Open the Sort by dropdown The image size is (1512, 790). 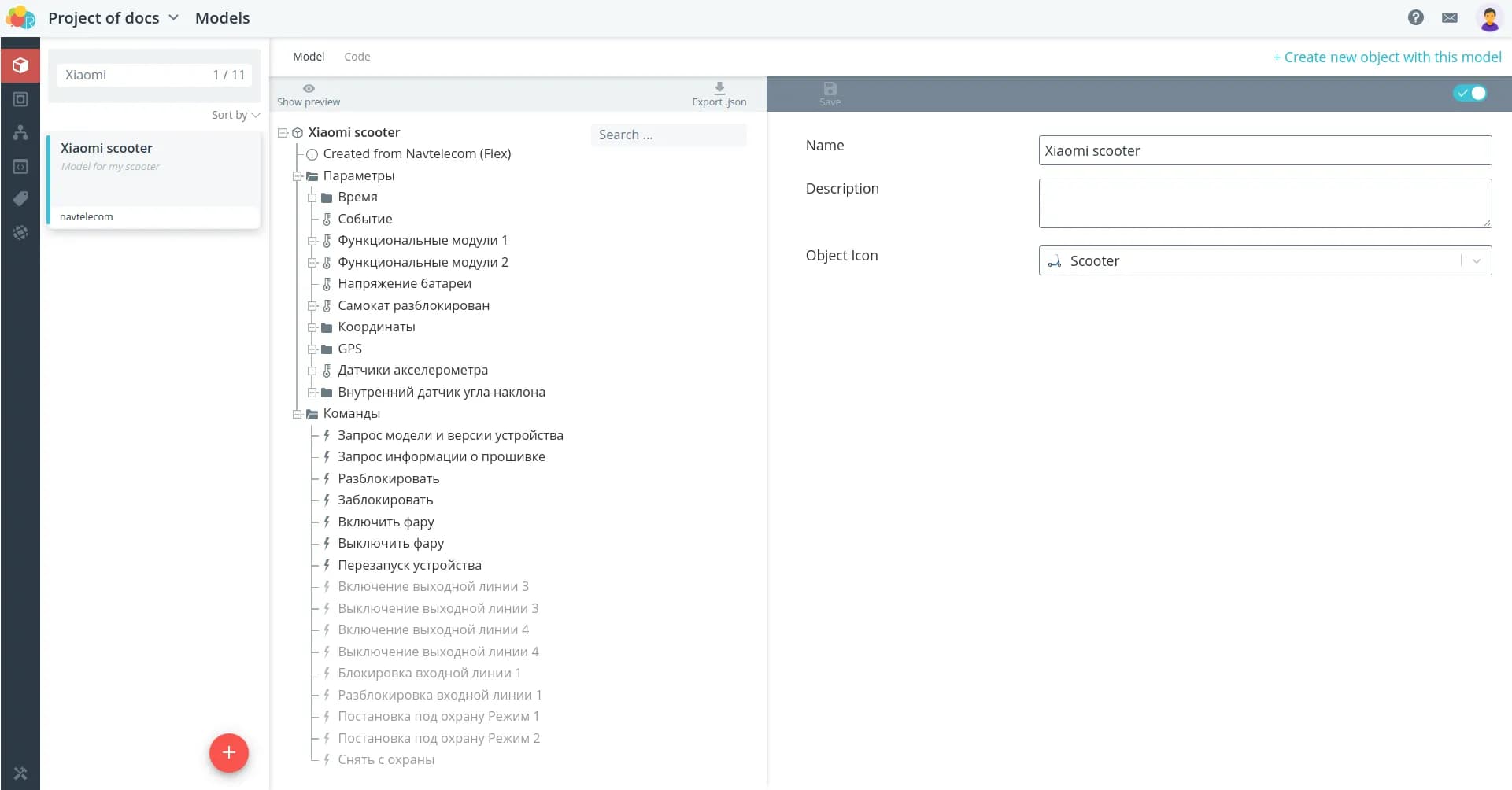pyautogui.click(x=235, y=115)
